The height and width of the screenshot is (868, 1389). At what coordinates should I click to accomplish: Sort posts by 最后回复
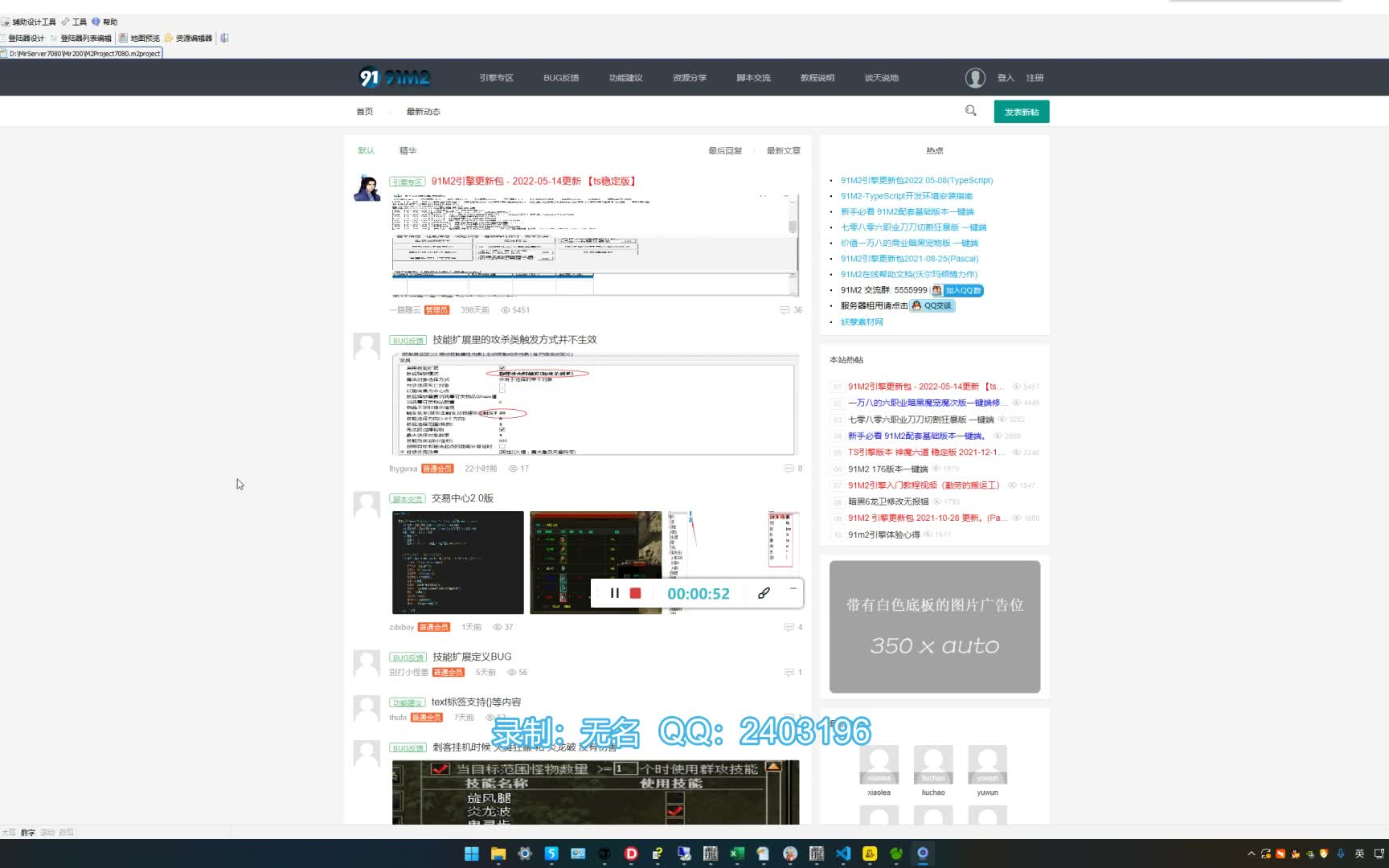[x=725, y=151]
